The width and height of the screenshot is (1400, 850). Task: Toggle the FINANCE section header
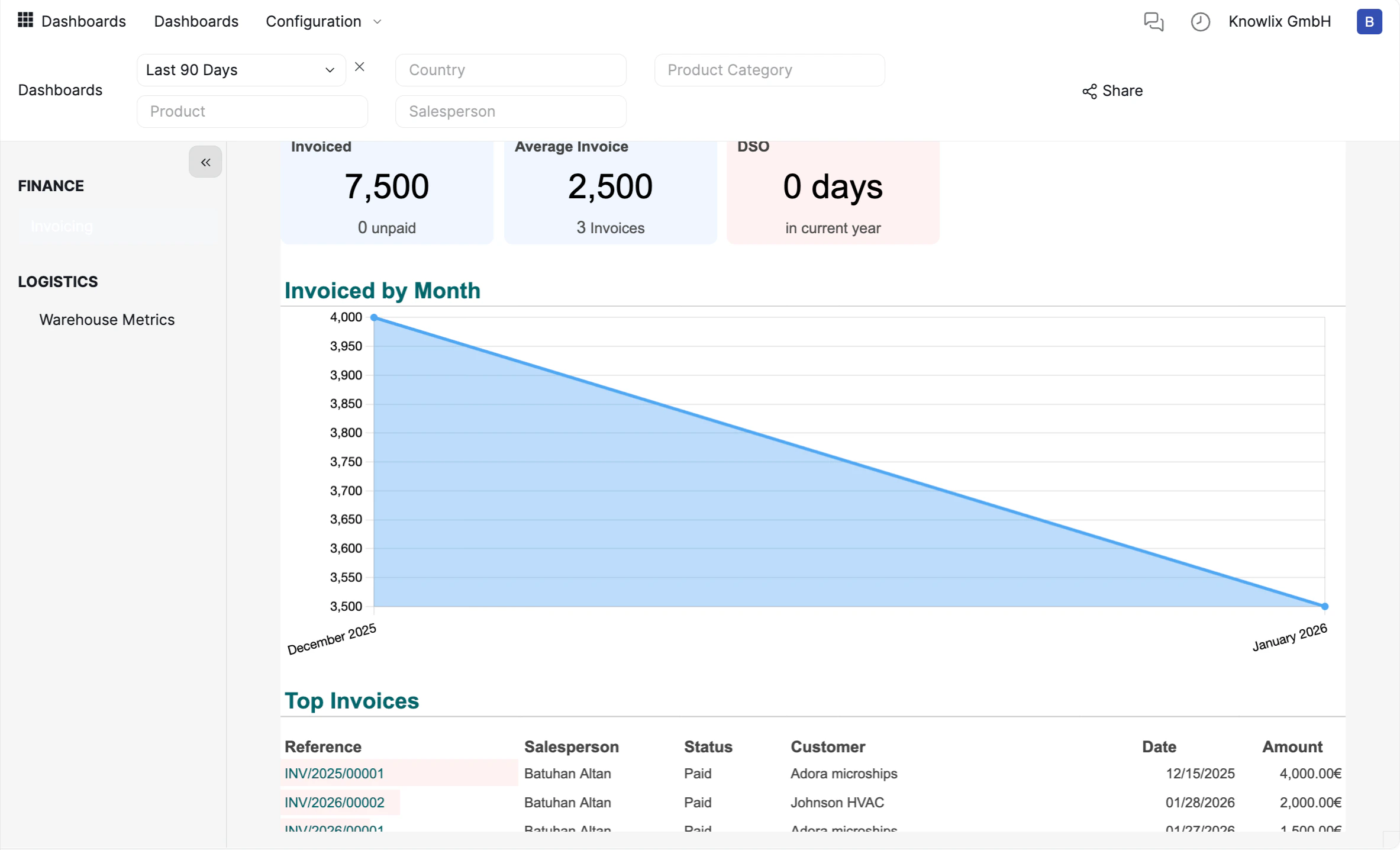pyautogui.click(x=50, y=185)
